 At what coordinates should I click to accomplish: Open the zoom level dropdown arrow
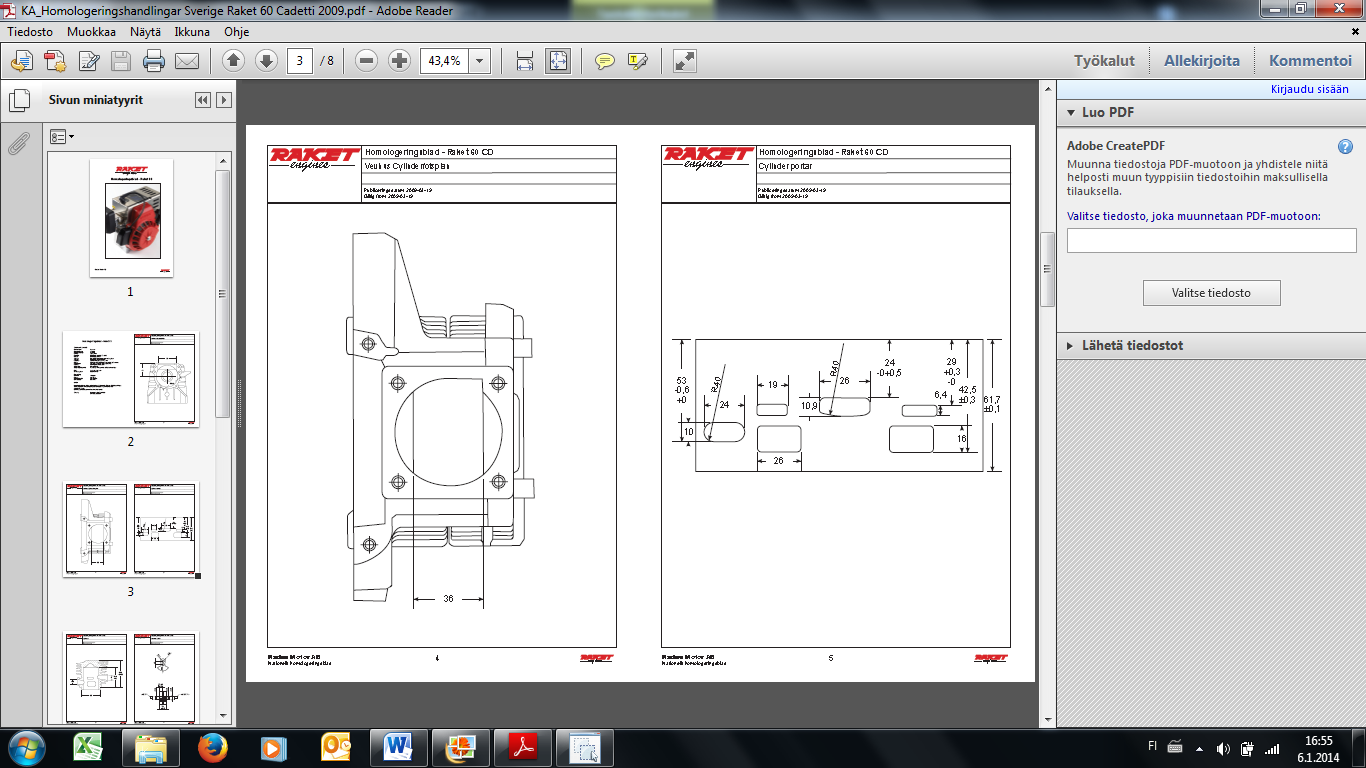click(x=480, y=61)
